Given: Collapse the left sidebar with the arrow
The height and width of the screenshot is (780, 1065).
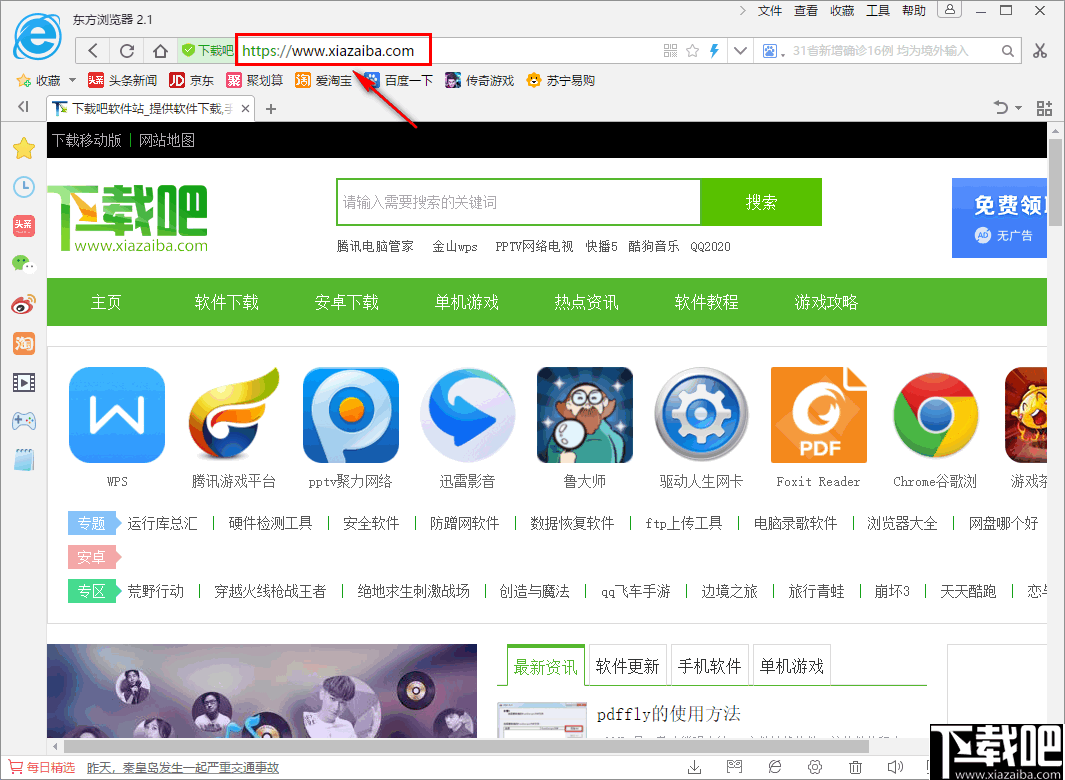Looking at the screenshot, I should (x=22, y=107).
